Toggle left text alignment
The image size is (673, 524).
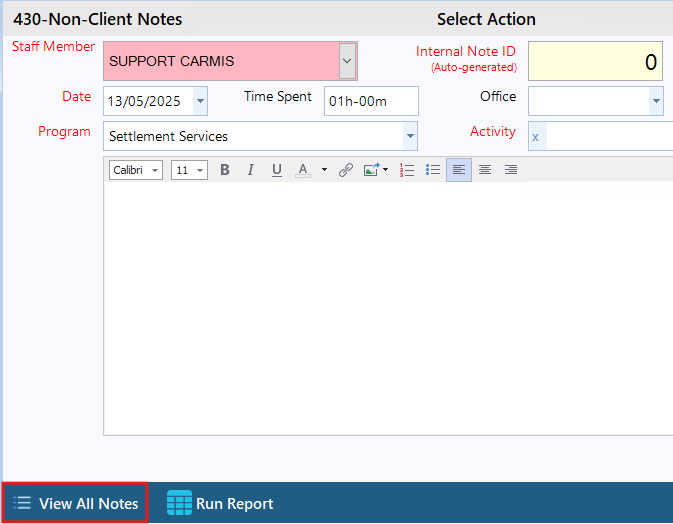pos(459,170)
